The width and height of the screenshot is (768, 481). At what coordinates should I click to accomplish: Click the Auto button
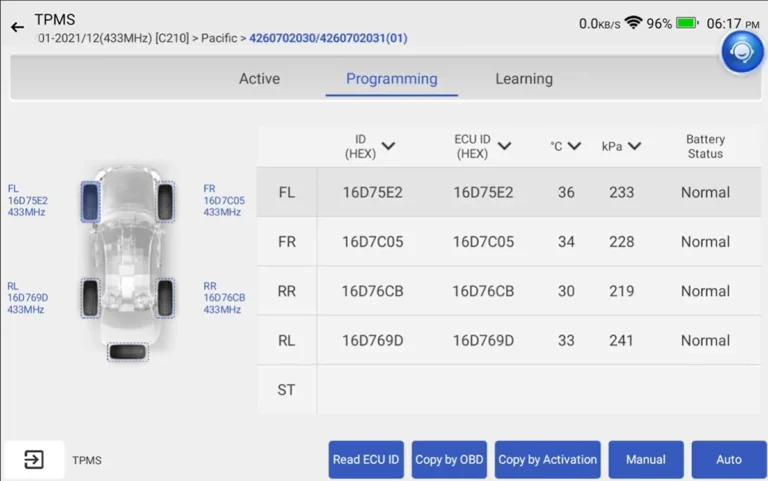click(x=729, y=459)
